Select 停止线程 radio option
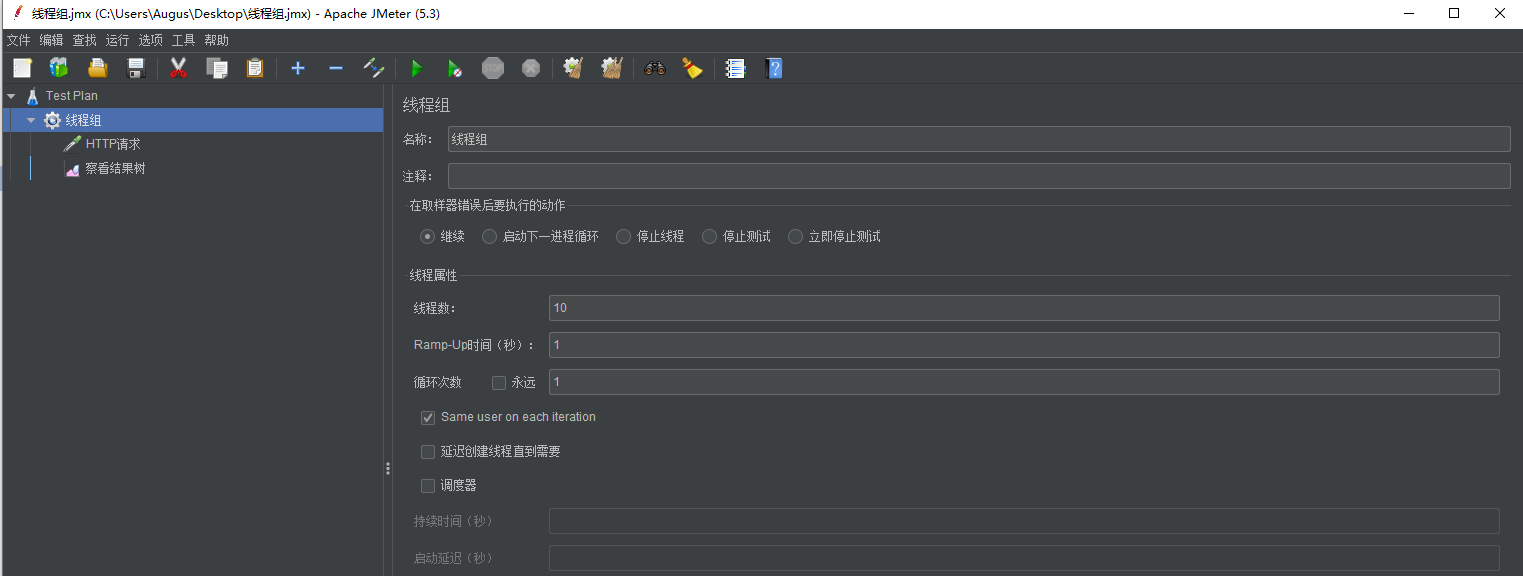Screen dimensions: 1523x576 (x=623, y=237)
